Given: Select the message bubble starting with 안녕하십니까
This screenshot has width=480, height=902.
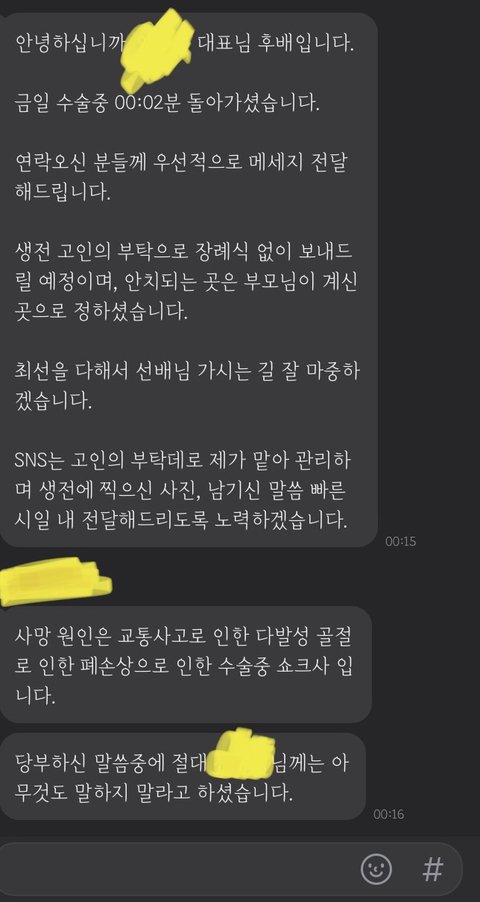Looking at the screenshot, I should coord(189,280).
